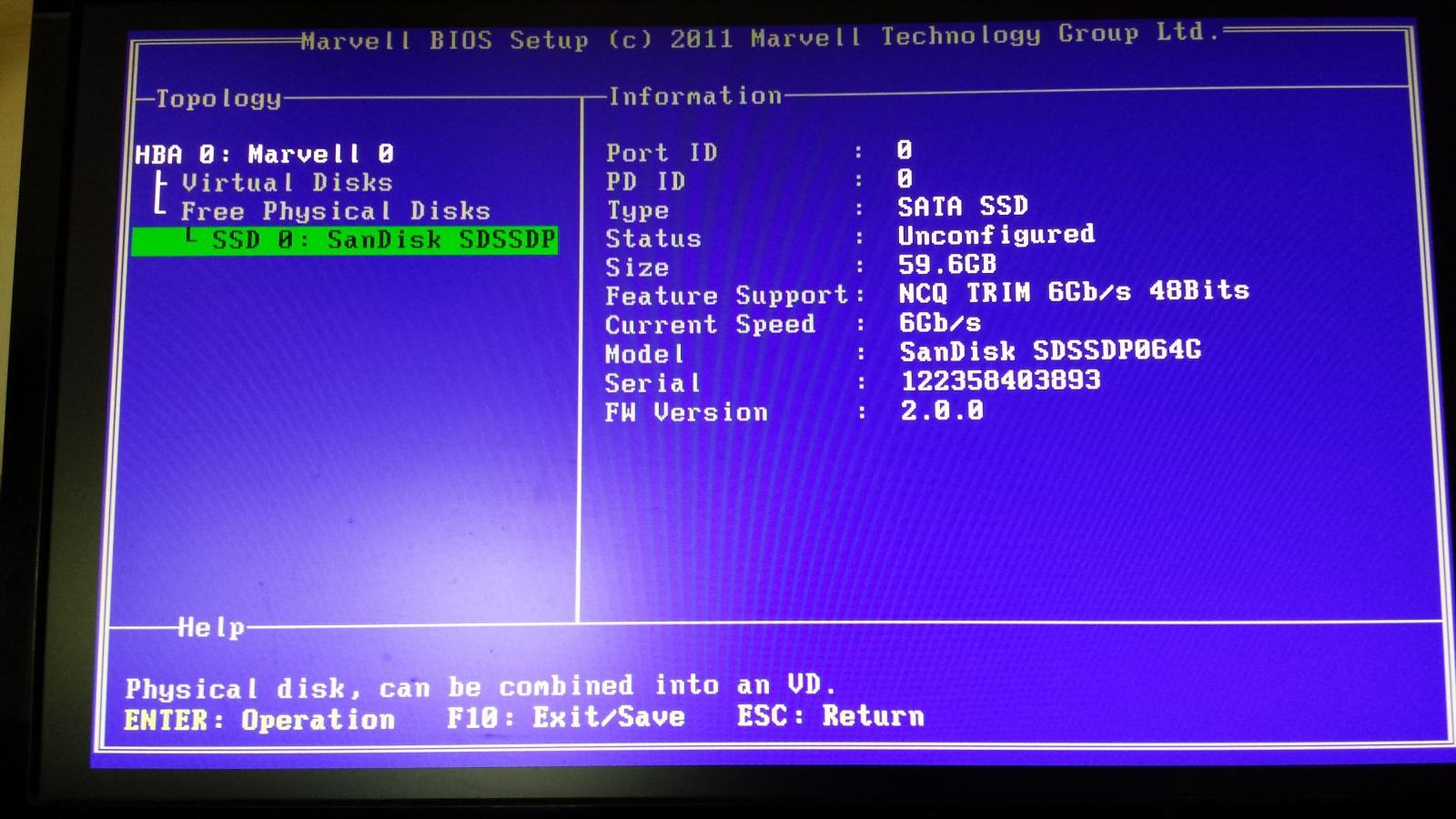
Task: Click the Unconfigured status value
Action: (x=996, y=235)
